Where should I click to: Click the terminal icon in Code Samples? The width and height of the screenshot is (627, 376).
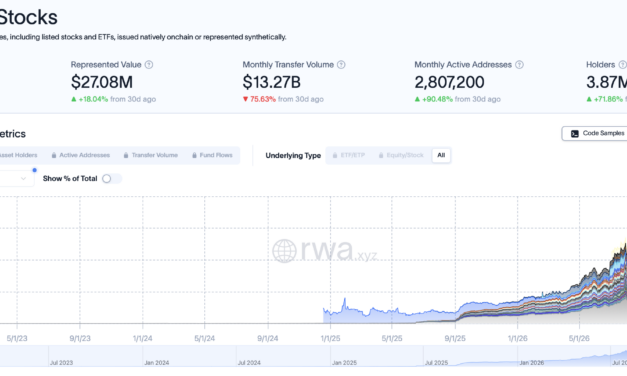coord(575,134)
